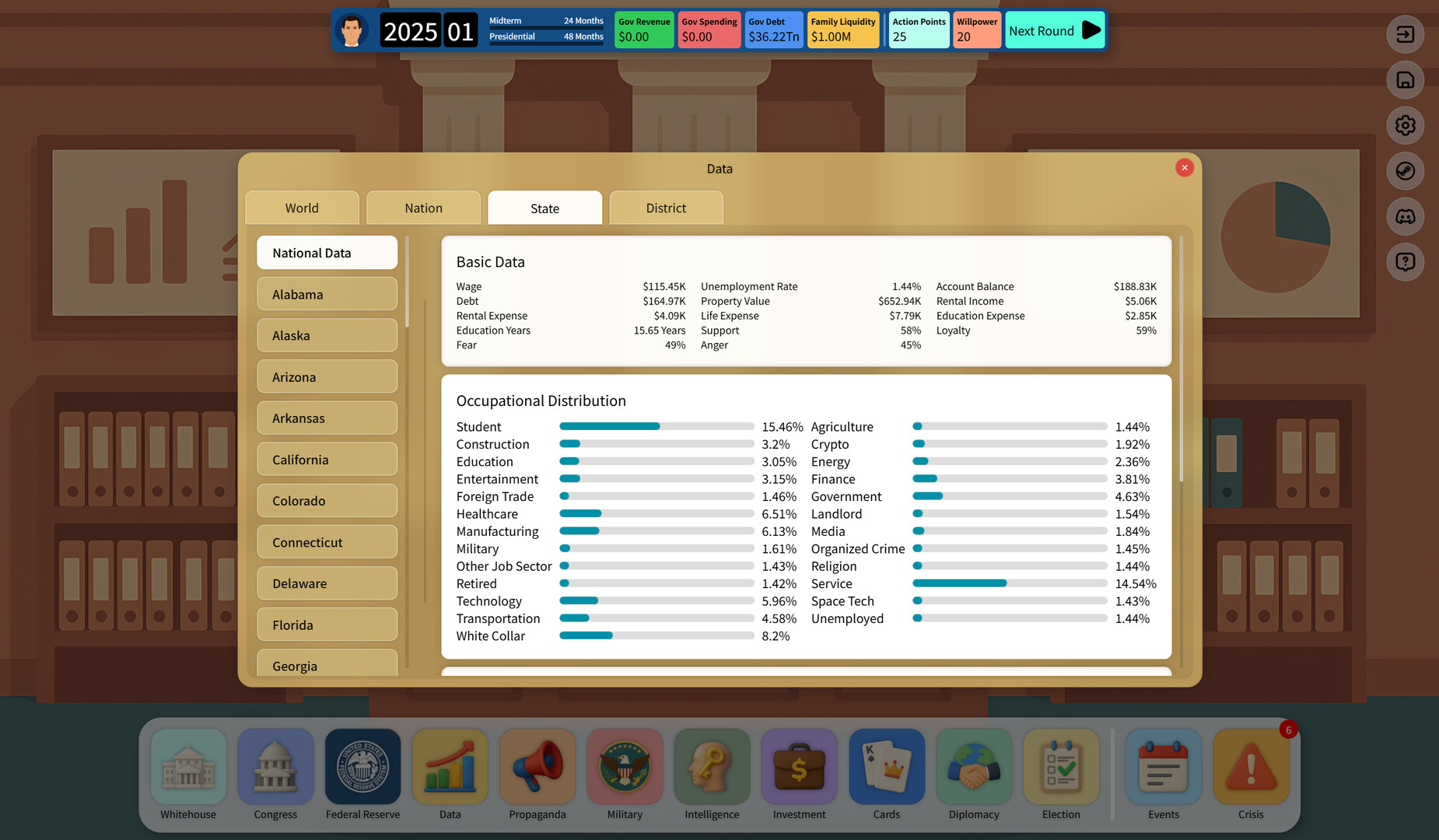Image resolution: width=1439 pixels, height=840 pixels.
Task: Switch to the World tab
Action: pyautogui.click(x=302, y=208)
